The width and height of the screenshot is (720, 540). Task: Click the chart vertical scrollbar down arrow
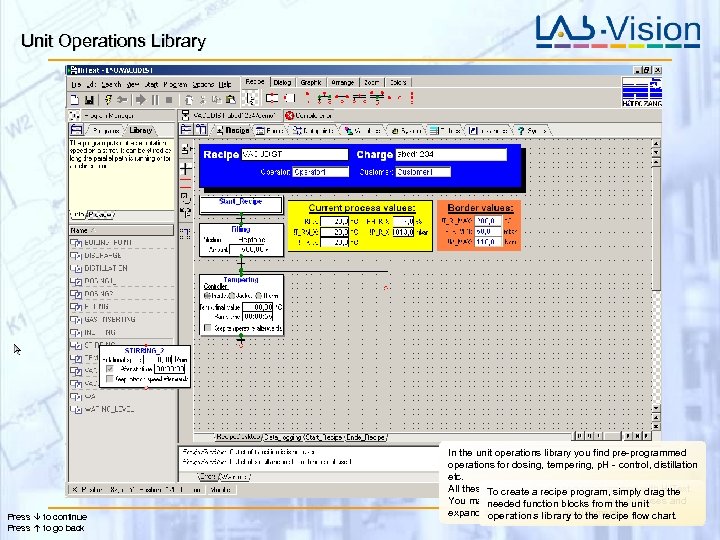(x=656, y=408)
